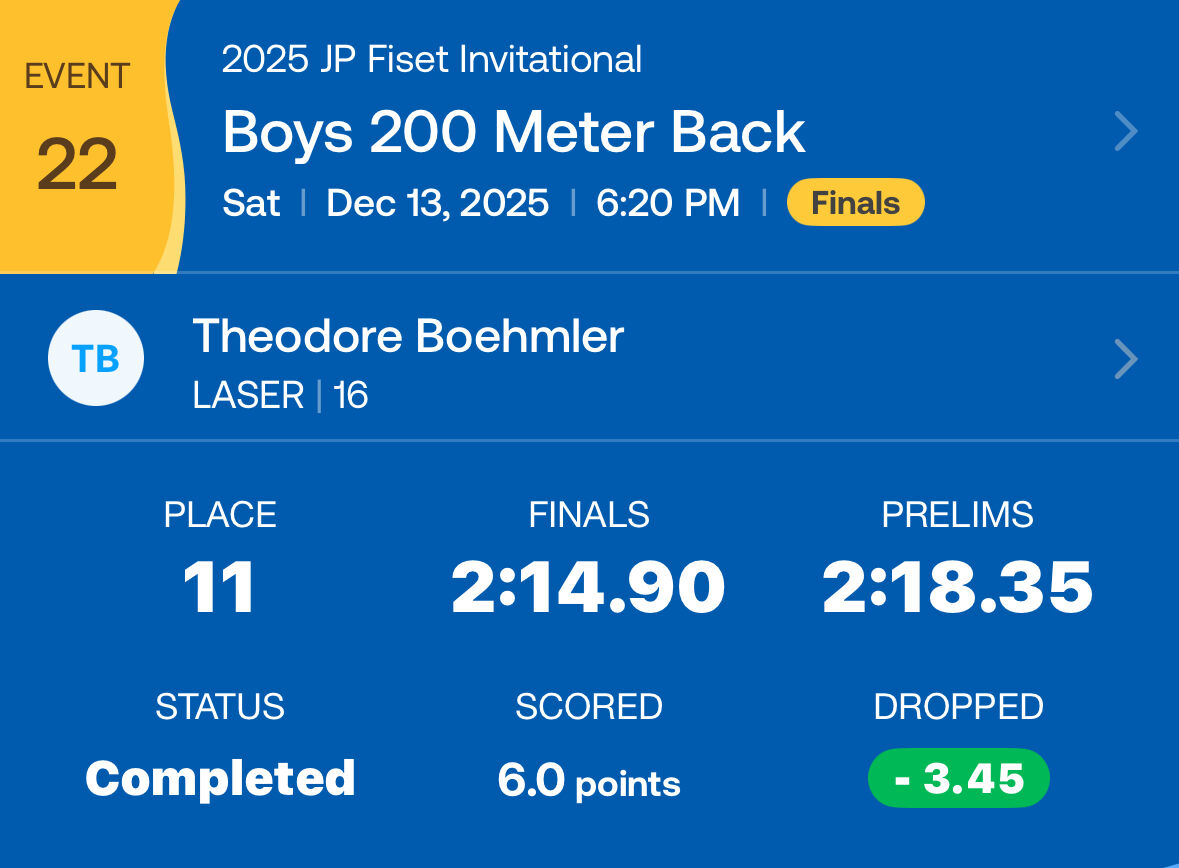Click the place value 11
The height and width of the screenshot is (868, 1179).
click(220, 588)
